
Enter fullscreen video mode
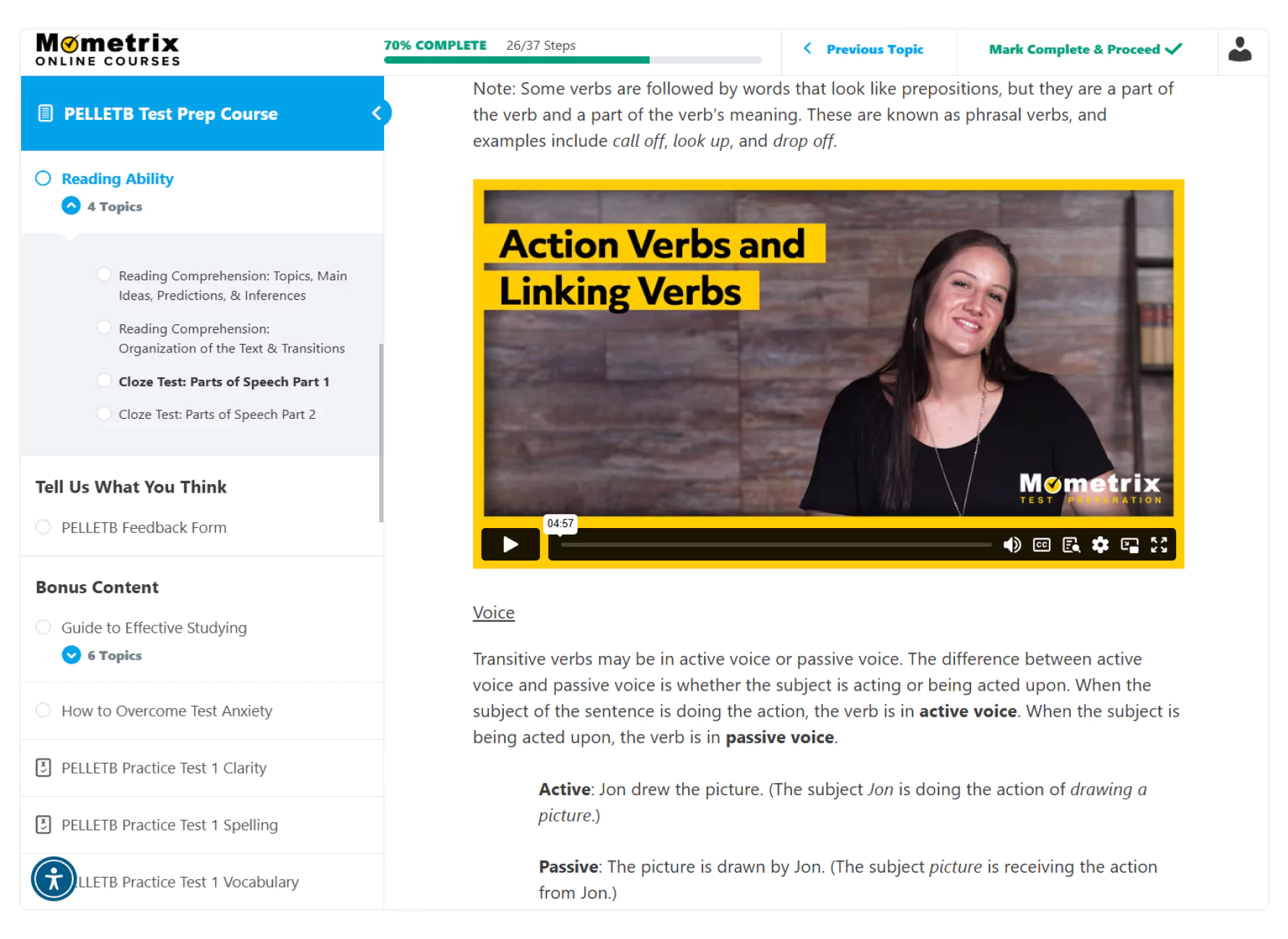[x=1159, y=545]
